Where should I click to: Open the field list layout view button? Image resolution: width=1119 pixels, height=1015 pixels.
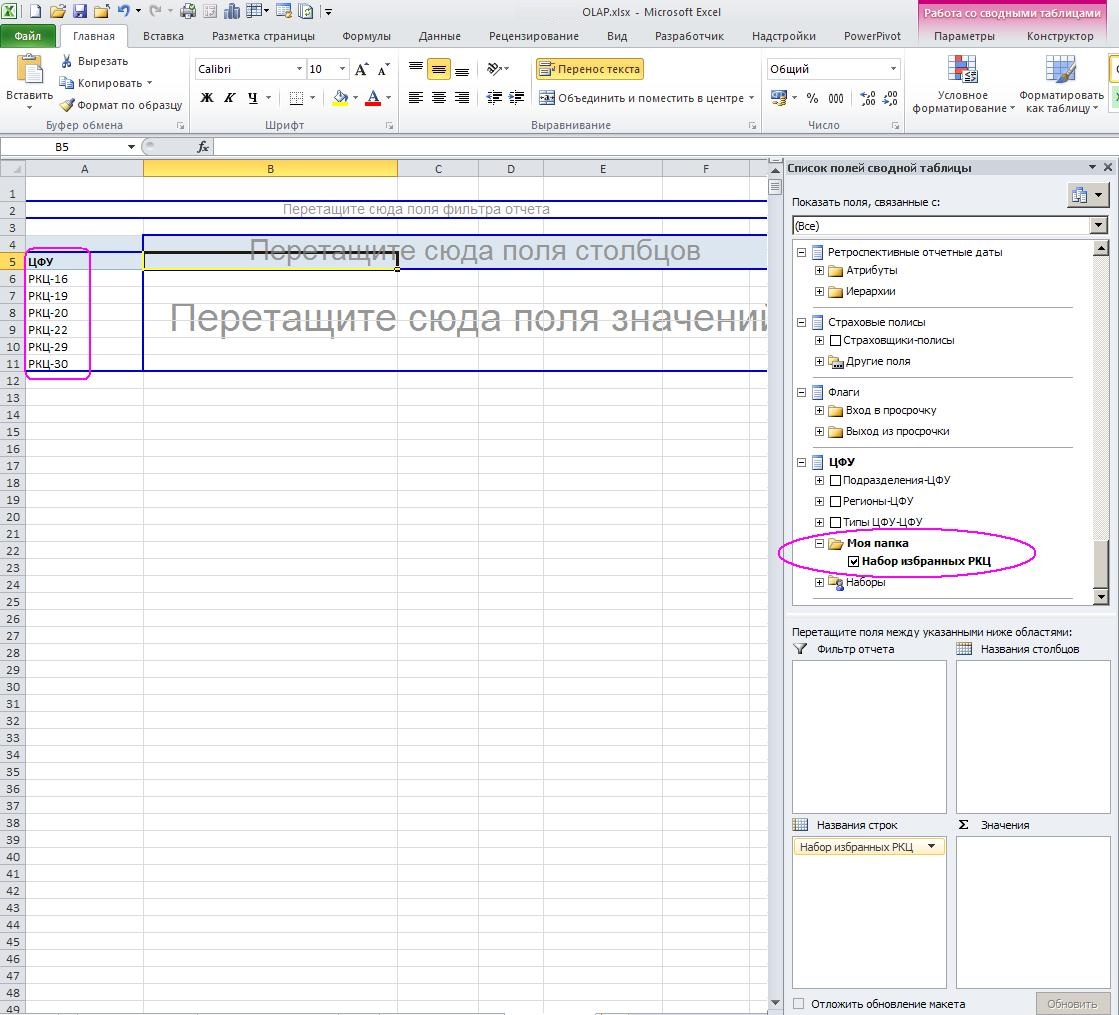(x=1088, y=195)
